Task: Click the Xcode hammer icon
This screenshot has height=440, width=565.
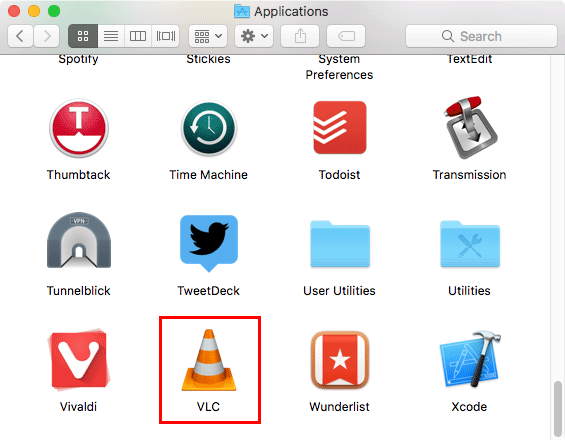Action: coord(470,359)
